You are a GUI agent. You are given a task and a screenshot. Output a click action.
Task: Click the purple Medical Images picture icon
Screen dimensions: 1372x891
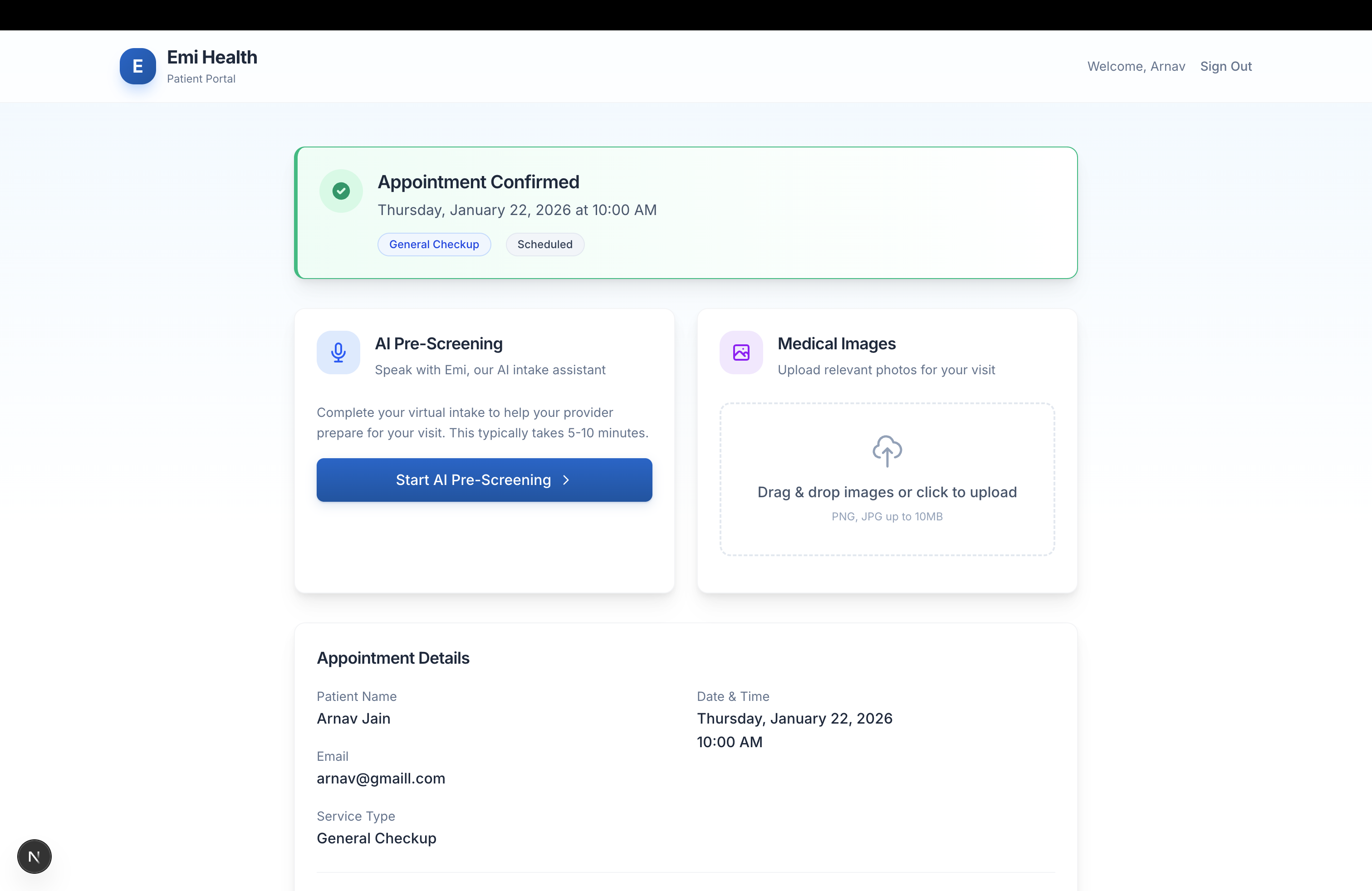pos(741,352)
